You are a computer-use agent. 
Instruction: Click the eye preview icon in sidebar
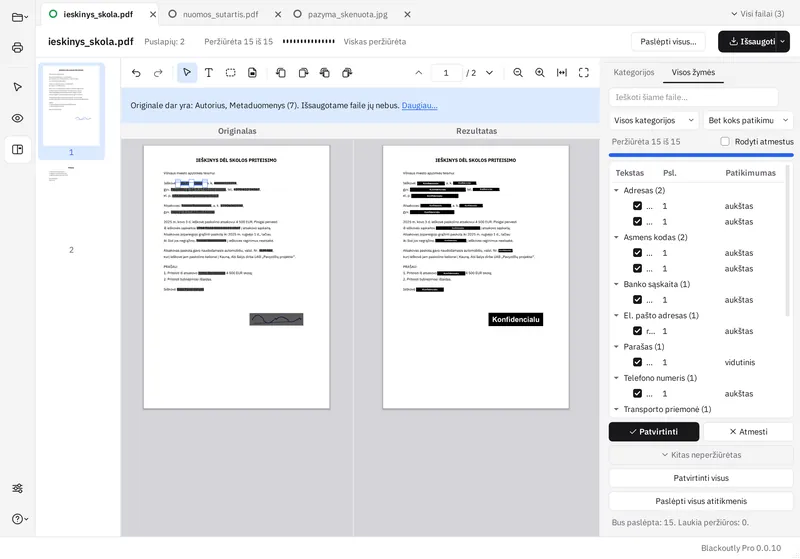(x=17, y=118)
